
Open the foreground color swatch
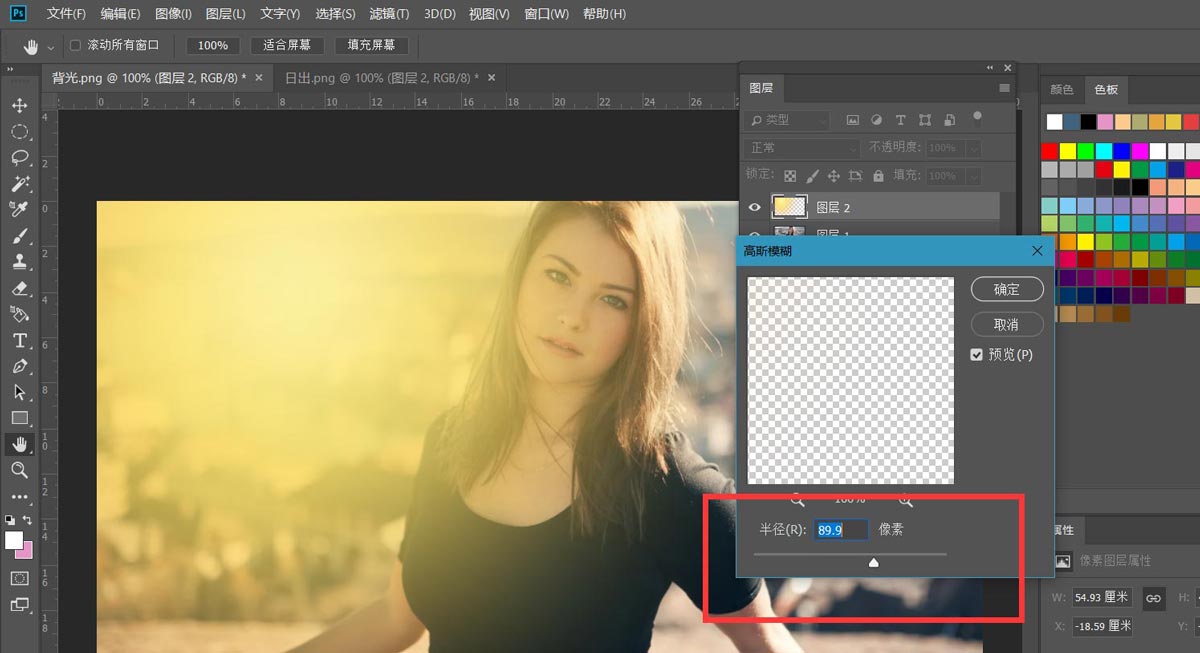14,540
